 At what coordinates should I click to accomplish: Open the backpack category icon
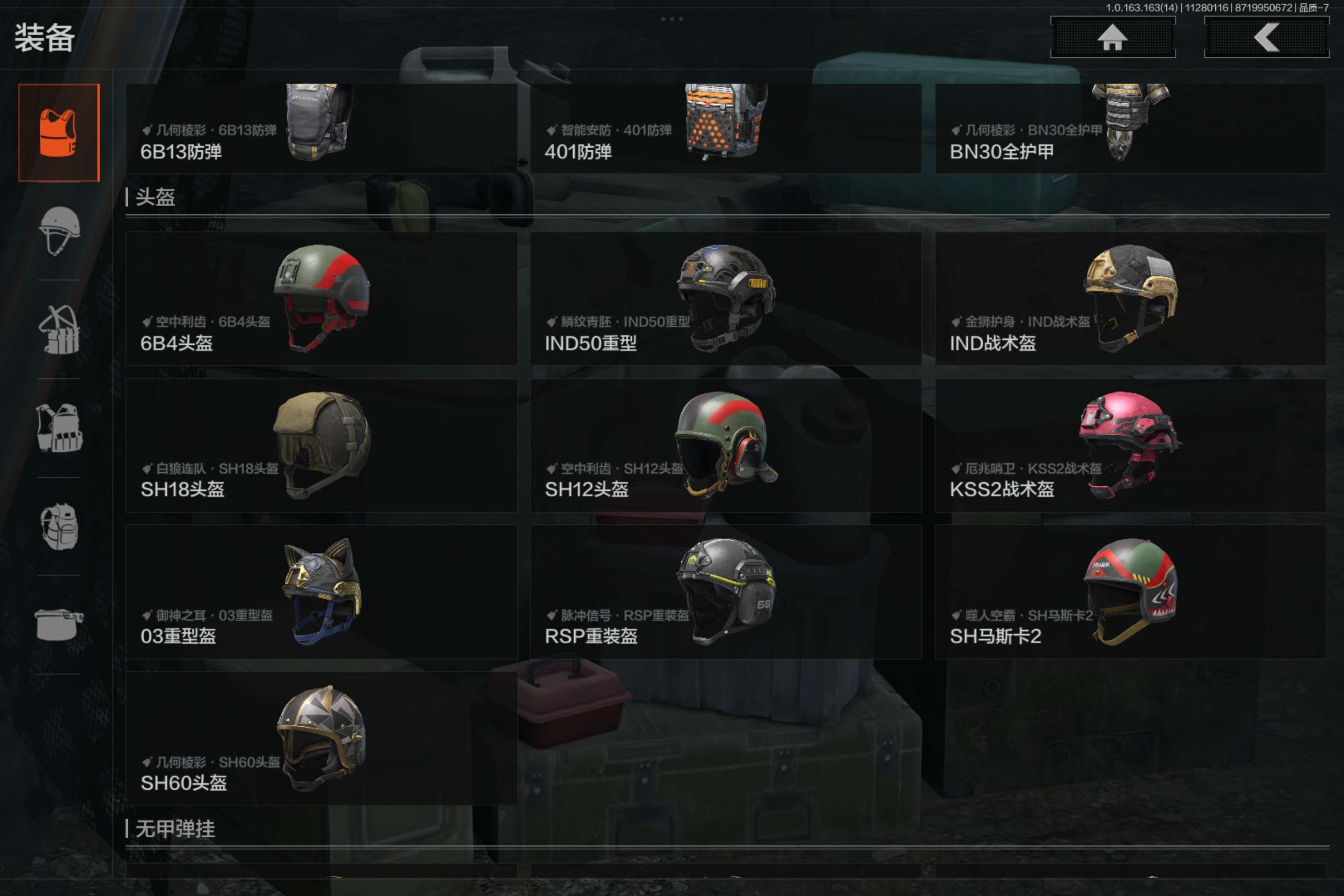[x=60, y=526]
